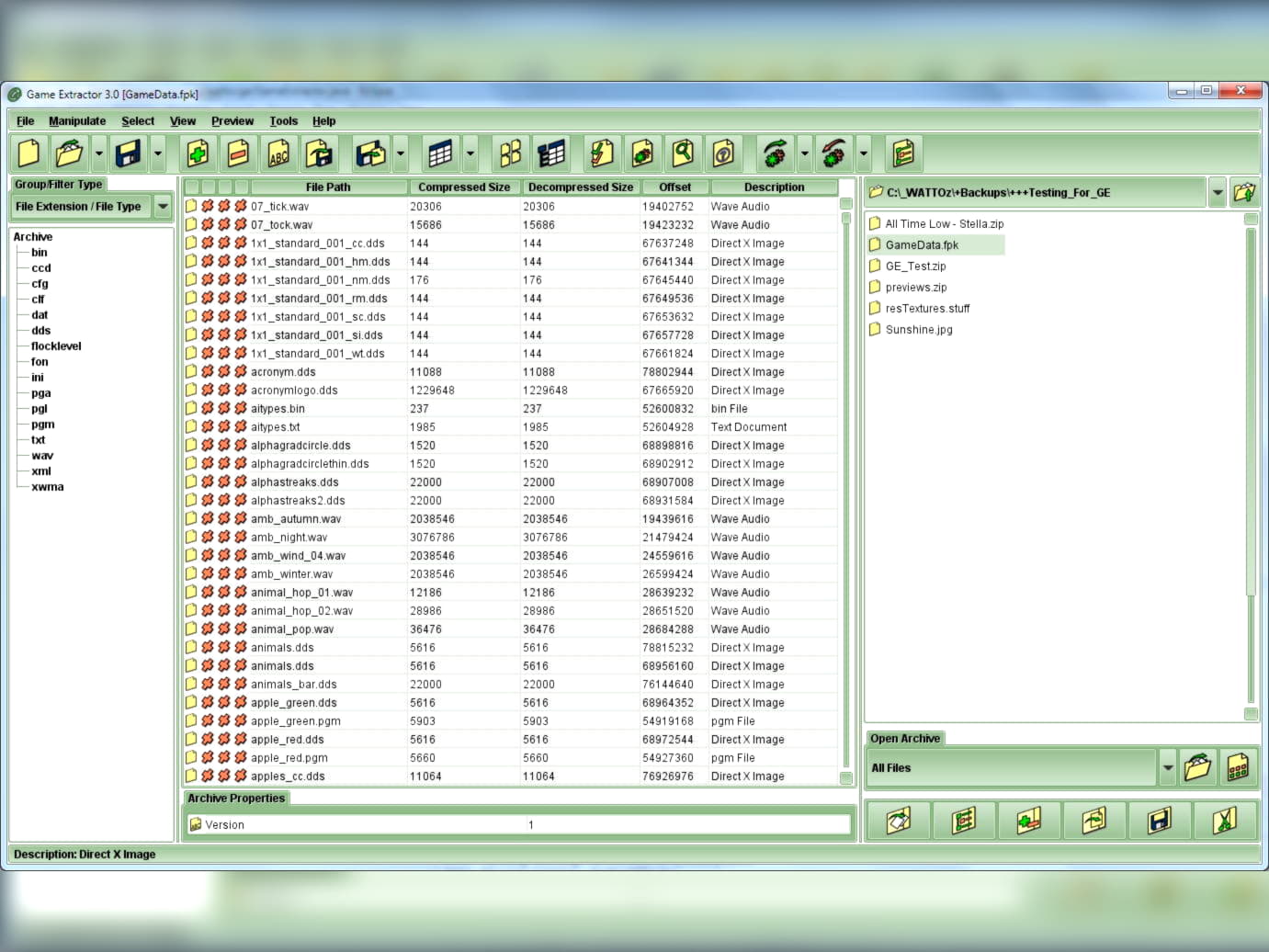Click the Remove Files red minus icon
Screen dimensions: 1269x952
tap(238, 153)
